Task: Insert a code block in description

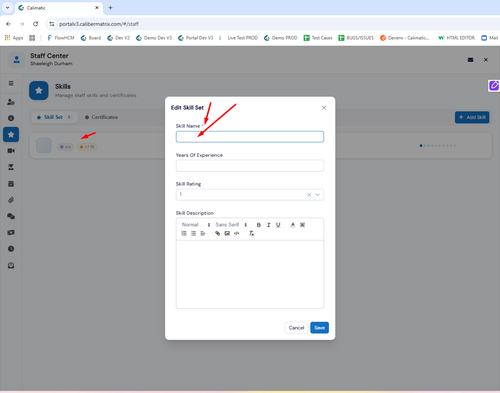Action: point(237,233)
